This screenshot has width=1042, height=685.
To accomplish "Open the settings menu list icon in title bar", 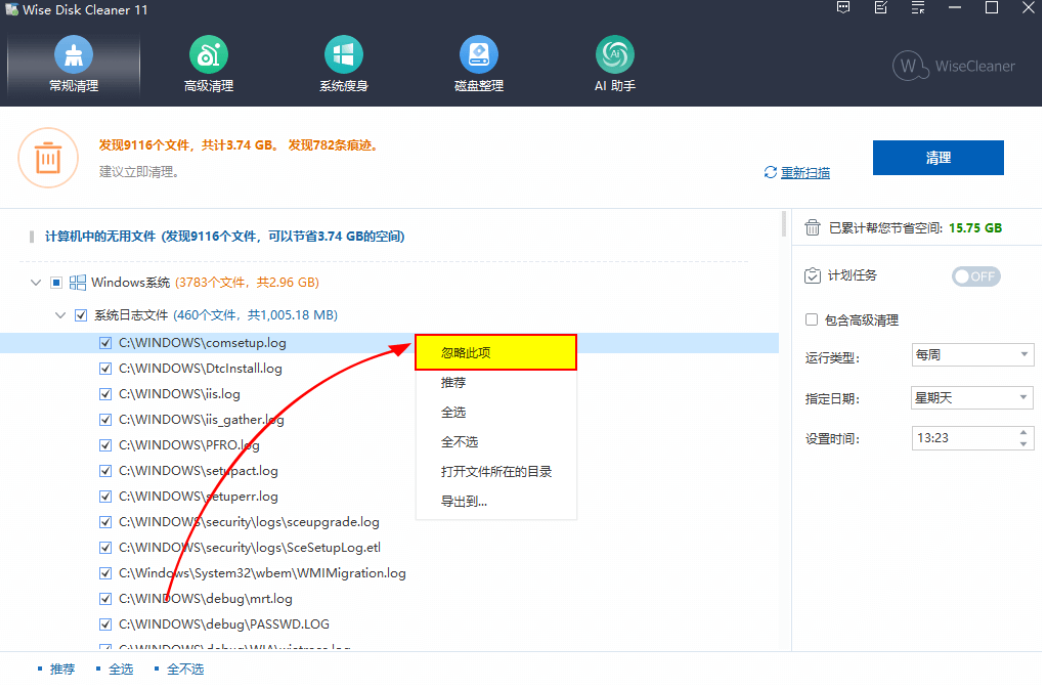I will 918,8.
